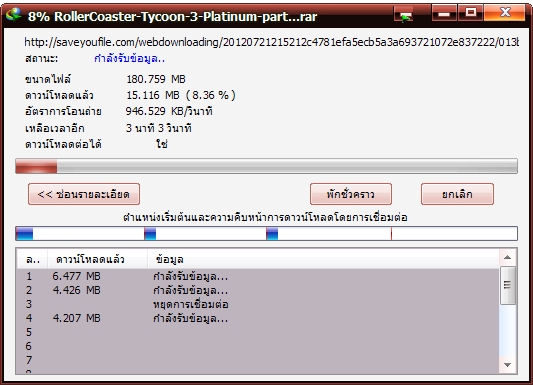Click the 'ล..' number column header
This screenshot has width=533, height=385.
(x=33, y=259)
